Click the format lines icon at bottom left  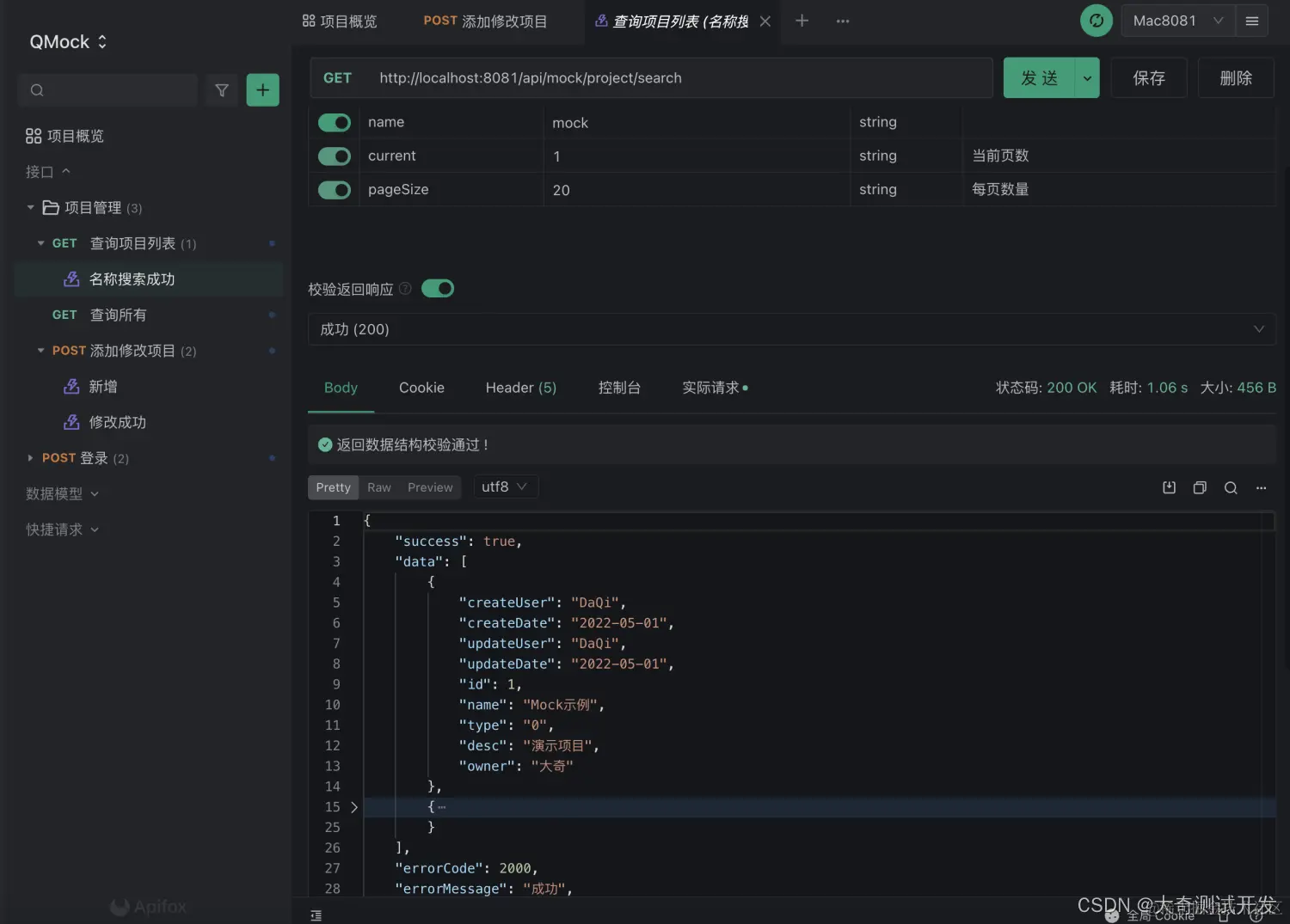(x=316, y=915)
